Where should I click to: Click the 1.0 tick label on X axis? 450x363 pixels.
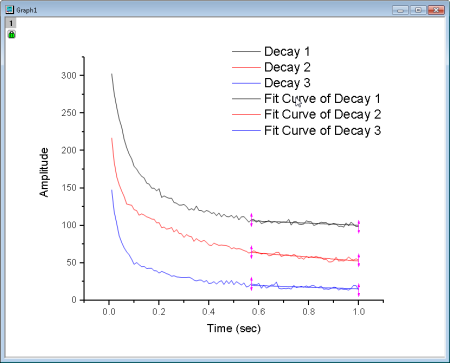358,312
